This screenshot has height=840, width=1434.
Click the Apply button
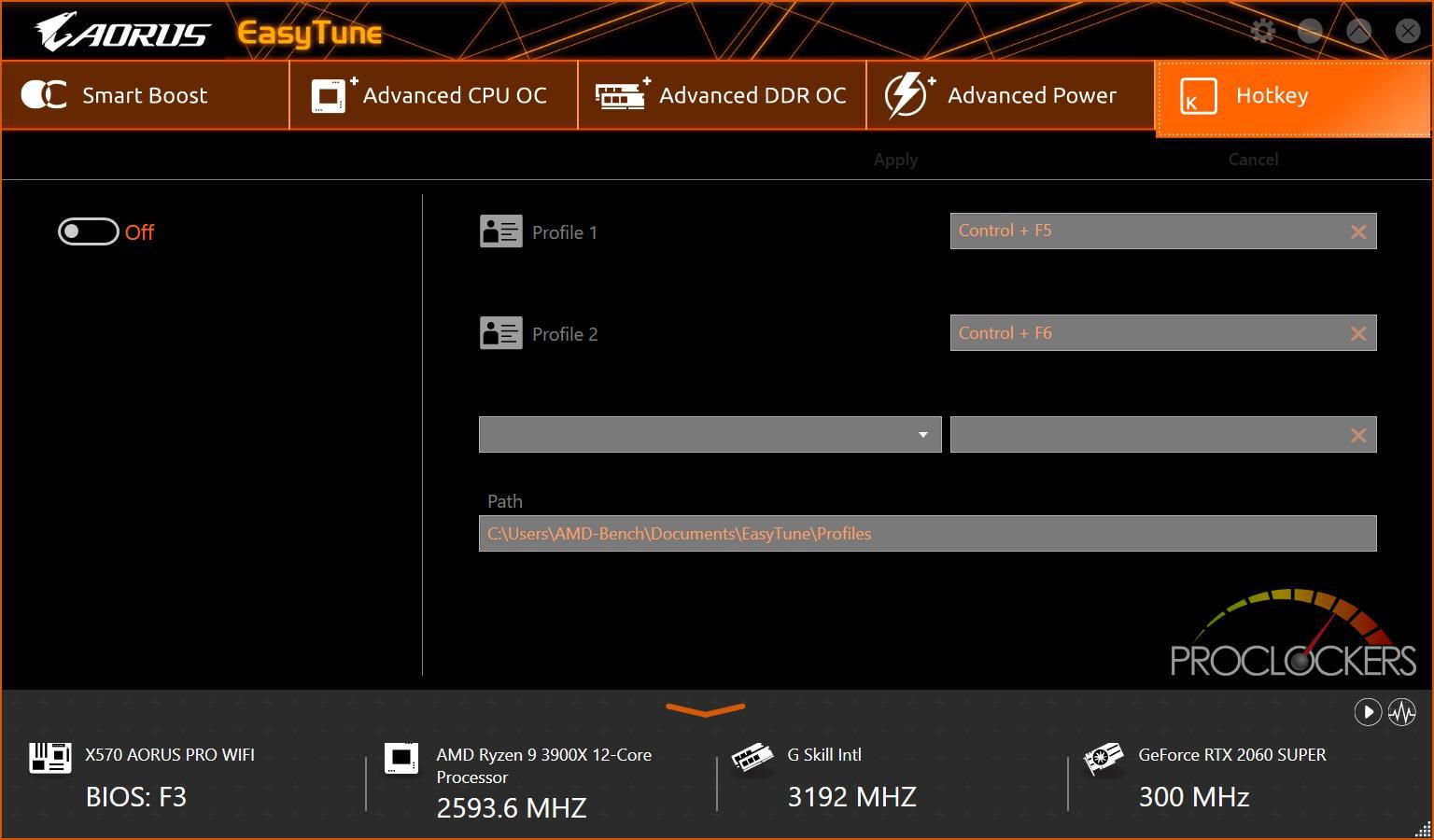pyautogui.click(x=895, y=160)
